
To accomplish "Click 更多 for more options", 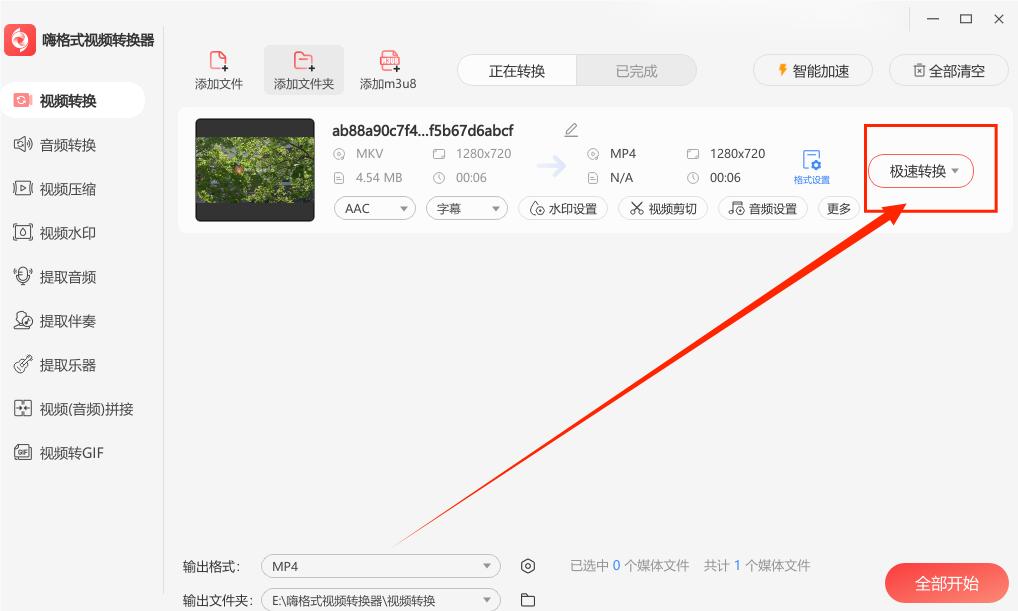I will (x=838, y=208).
